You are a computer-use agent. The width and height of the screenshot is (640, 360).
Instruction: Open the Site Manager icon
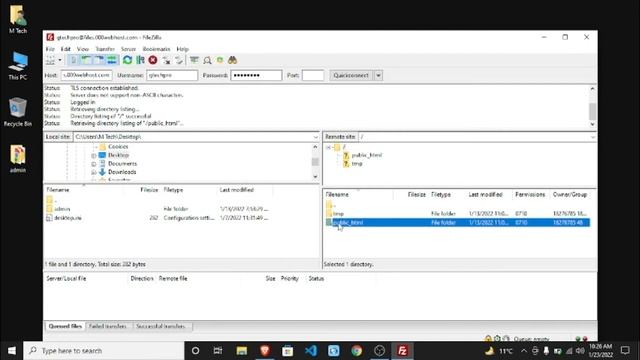(50, 60)
